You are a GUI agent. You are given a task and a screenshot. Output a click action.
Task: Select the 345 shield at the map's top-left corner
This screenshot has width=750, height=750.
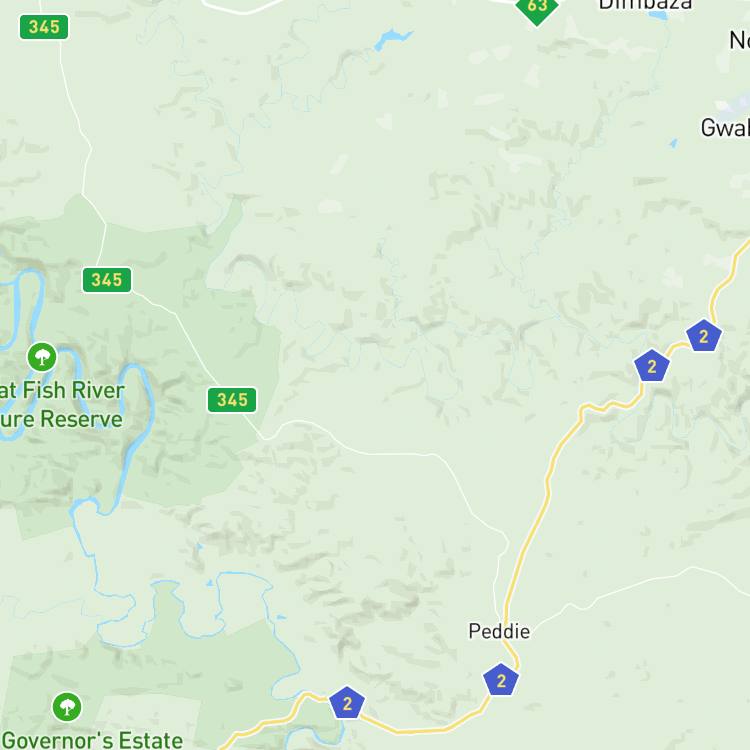pos(44,27)
